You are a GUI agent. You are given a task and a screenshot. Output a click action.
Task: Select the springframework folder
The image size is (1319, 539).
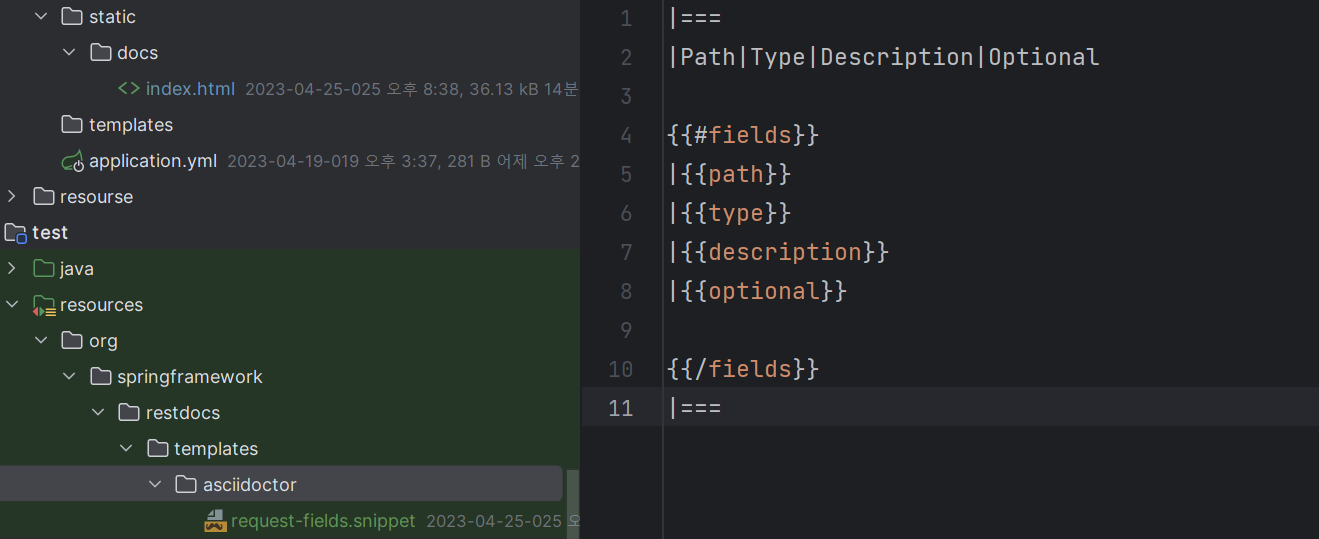190,376
